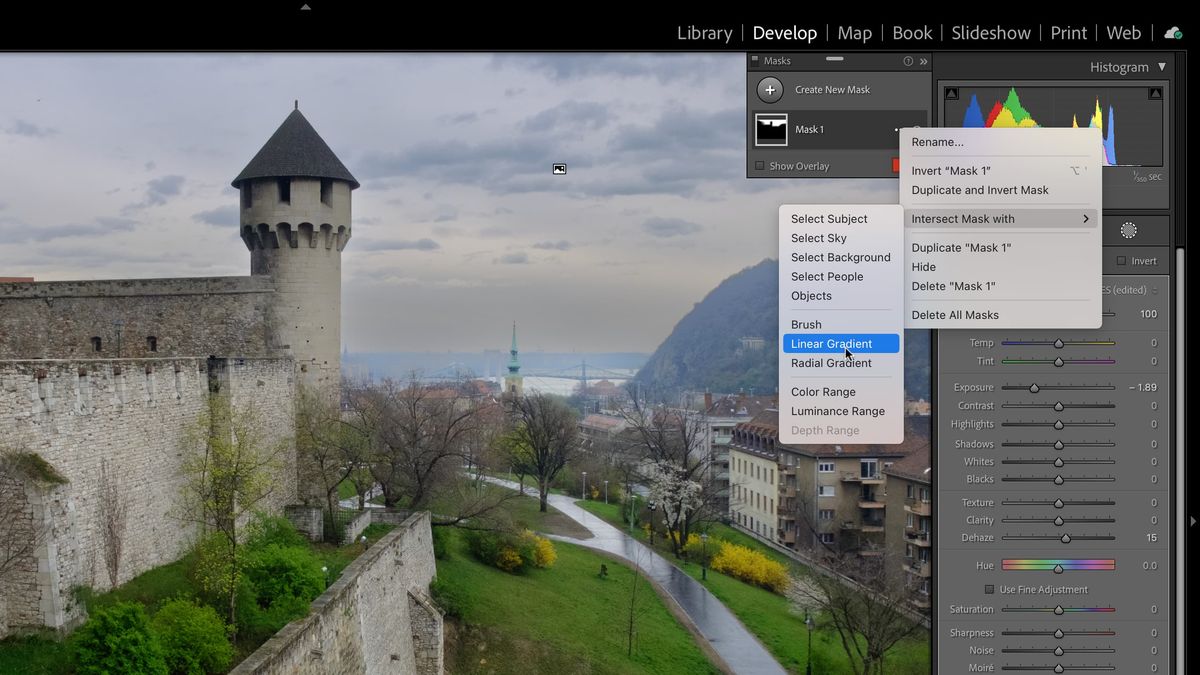Choose Delete All Masks from the context menu
This screenshot has width=1200, height=675.
pos(955,314)
